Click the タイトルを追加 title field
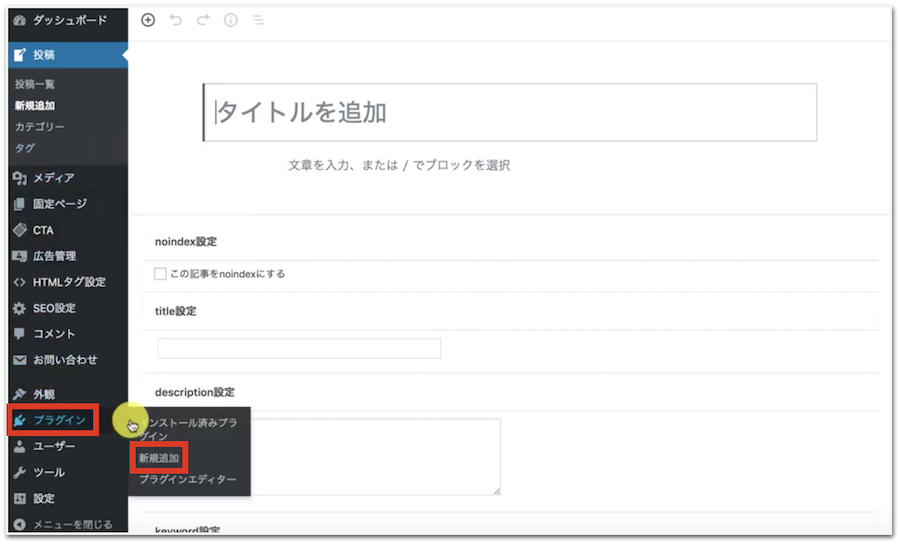The image size is (900, 544). [510, 112]
